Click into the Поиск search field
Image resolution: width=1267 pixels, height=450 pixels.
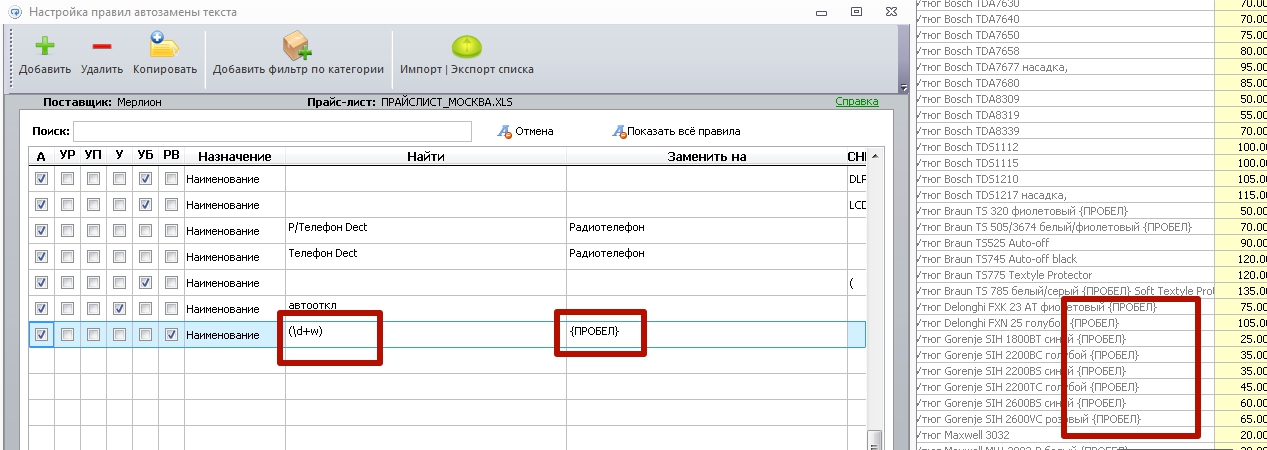coord(272,131)
